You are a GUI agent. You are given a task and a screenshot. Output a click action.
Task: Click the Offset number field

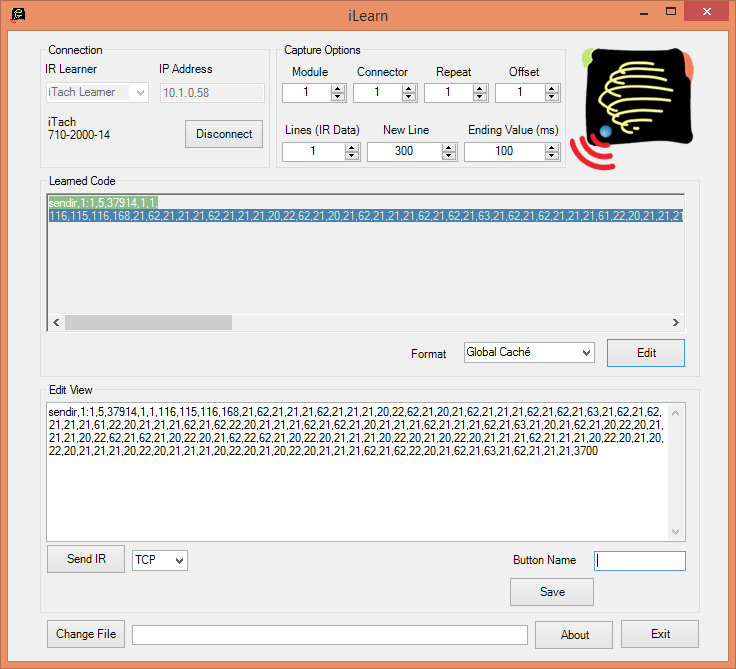[x=521, y=92]
